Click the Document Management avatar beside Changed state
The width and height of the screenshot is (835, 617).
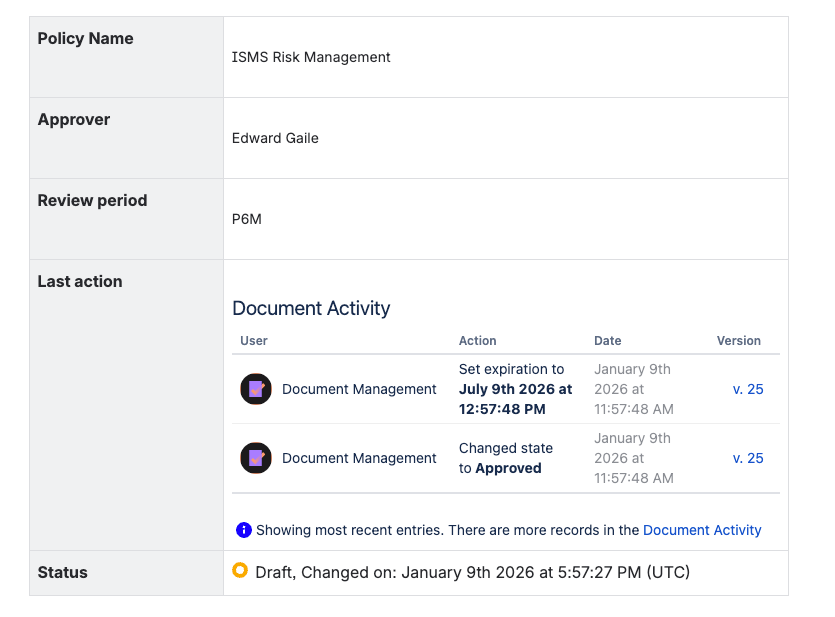point(256,458)
